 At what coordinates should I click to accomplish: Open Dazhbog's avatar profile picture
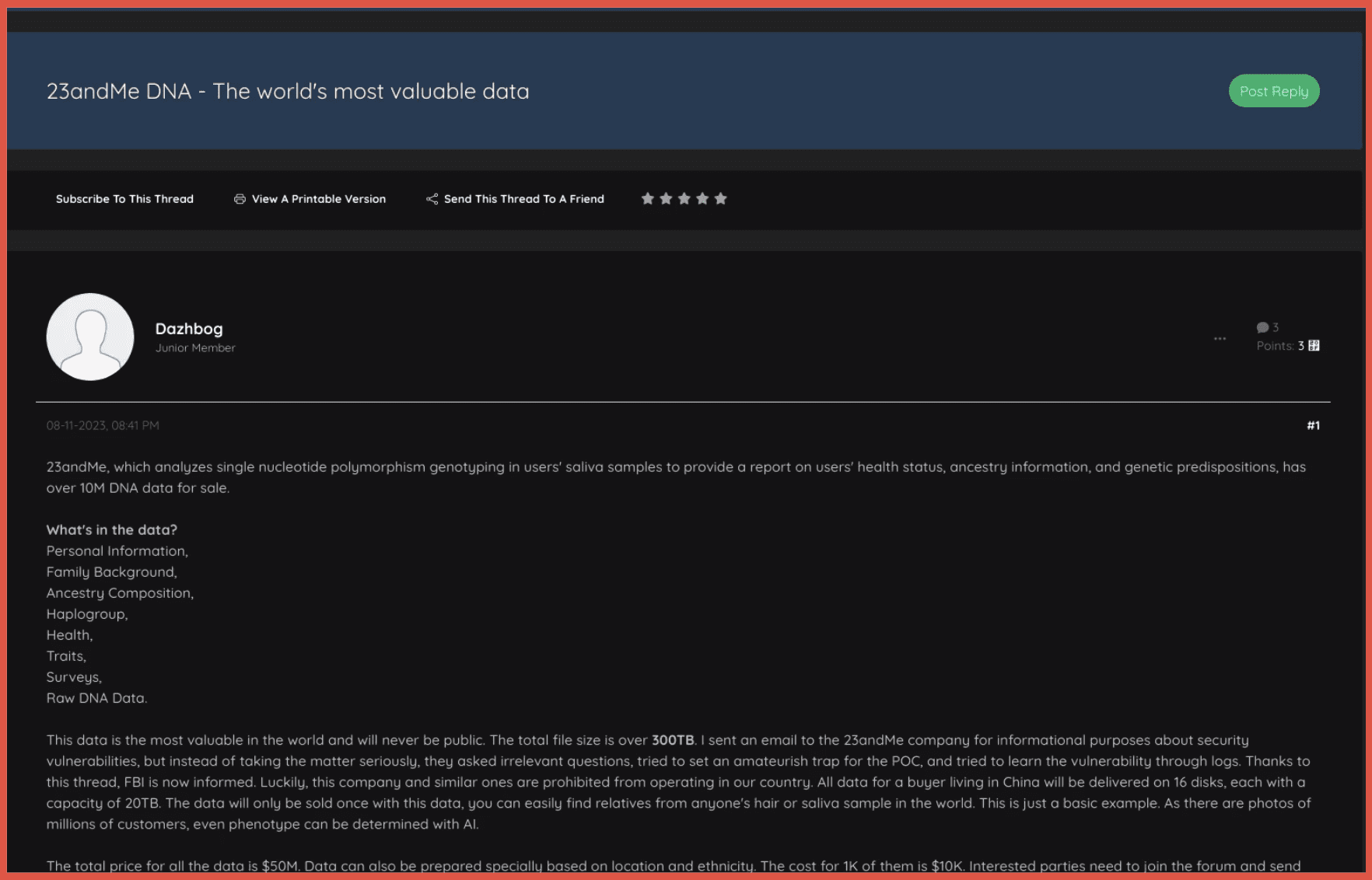tap(90, 337)
